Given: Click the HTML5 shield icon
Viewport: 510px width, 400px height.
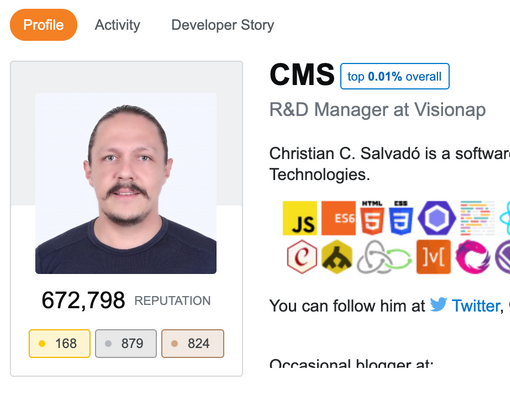Looking at the screenshot, I should (372, 218).
